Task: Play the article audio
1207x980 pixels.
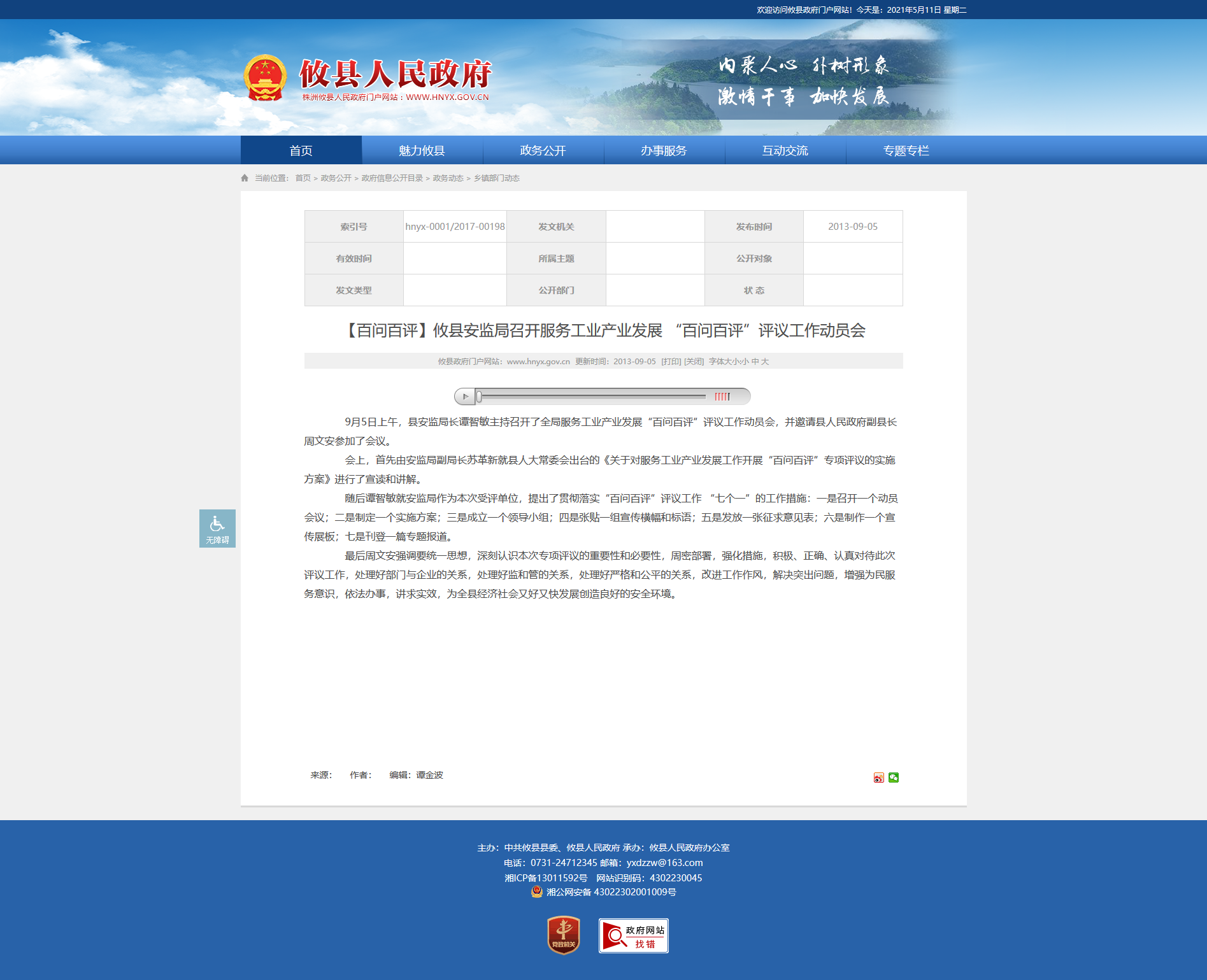Action: coord(465,397)
